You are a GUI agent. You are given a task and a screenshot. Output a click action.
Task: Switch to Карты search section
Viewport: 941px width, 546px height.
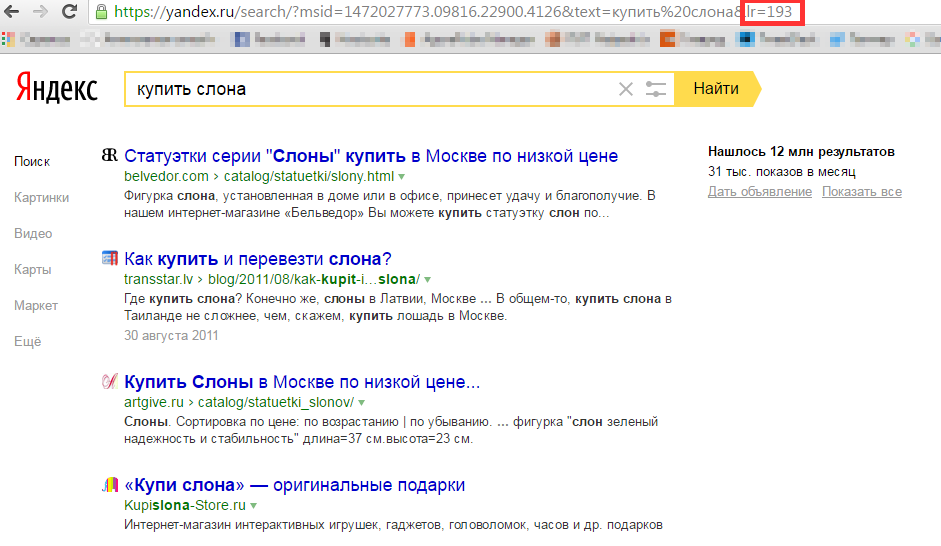(x=32, y=269)
